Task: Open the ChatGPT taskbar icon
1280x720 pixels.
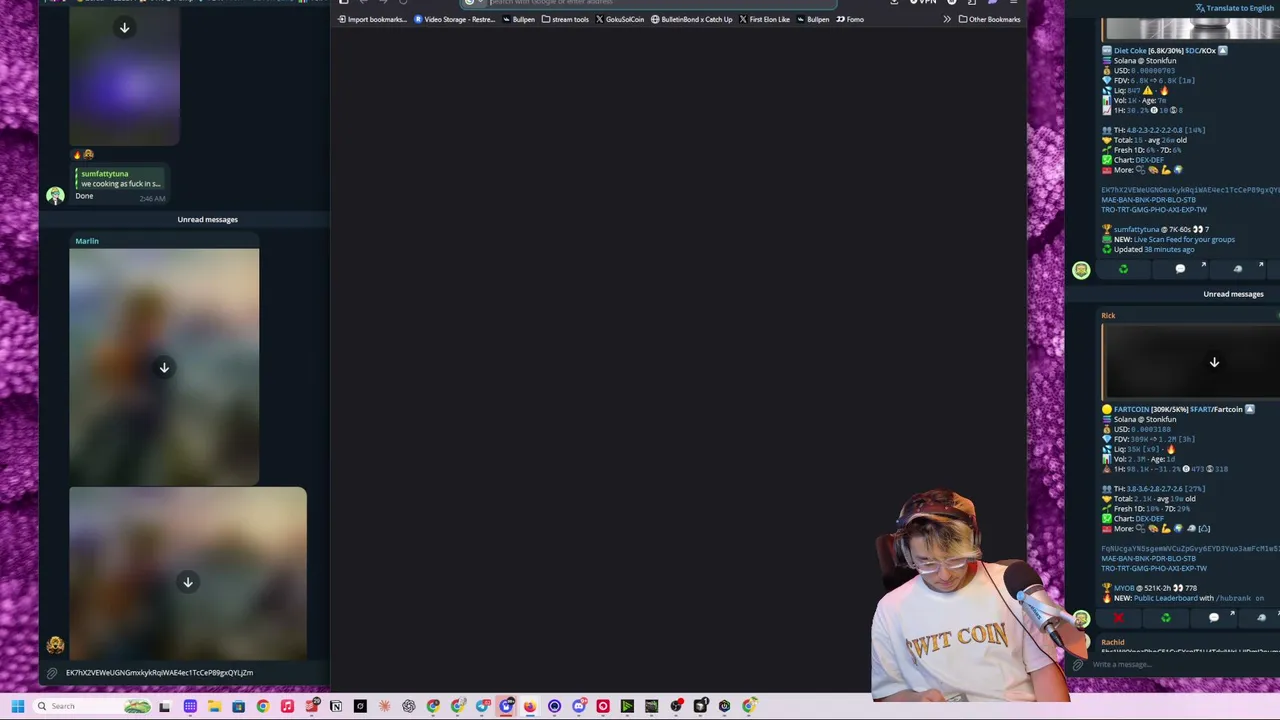Action: coord(409,706)
